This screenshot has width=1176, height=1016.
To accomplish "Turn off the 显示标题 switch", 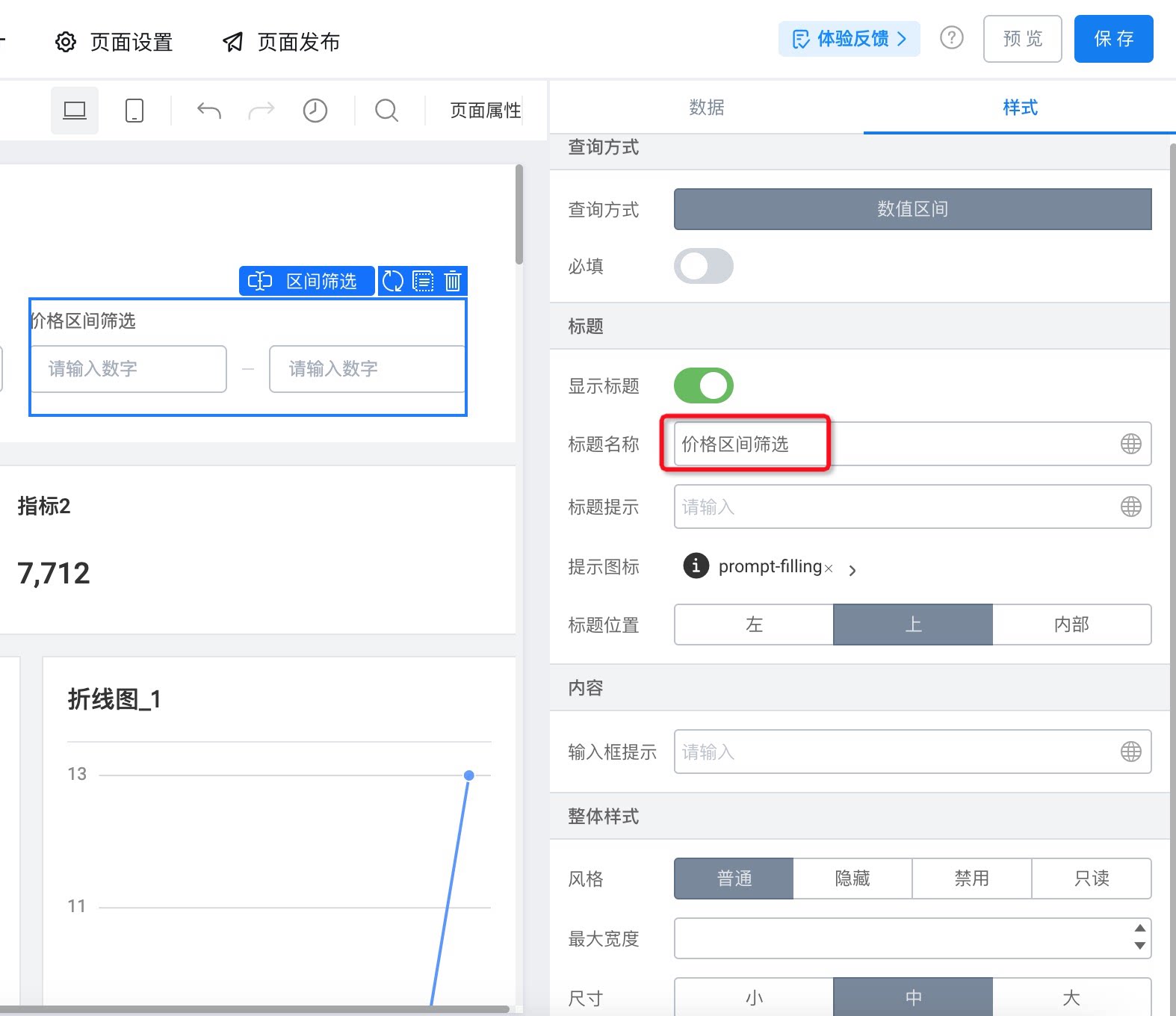I will (x=704, y=385).
